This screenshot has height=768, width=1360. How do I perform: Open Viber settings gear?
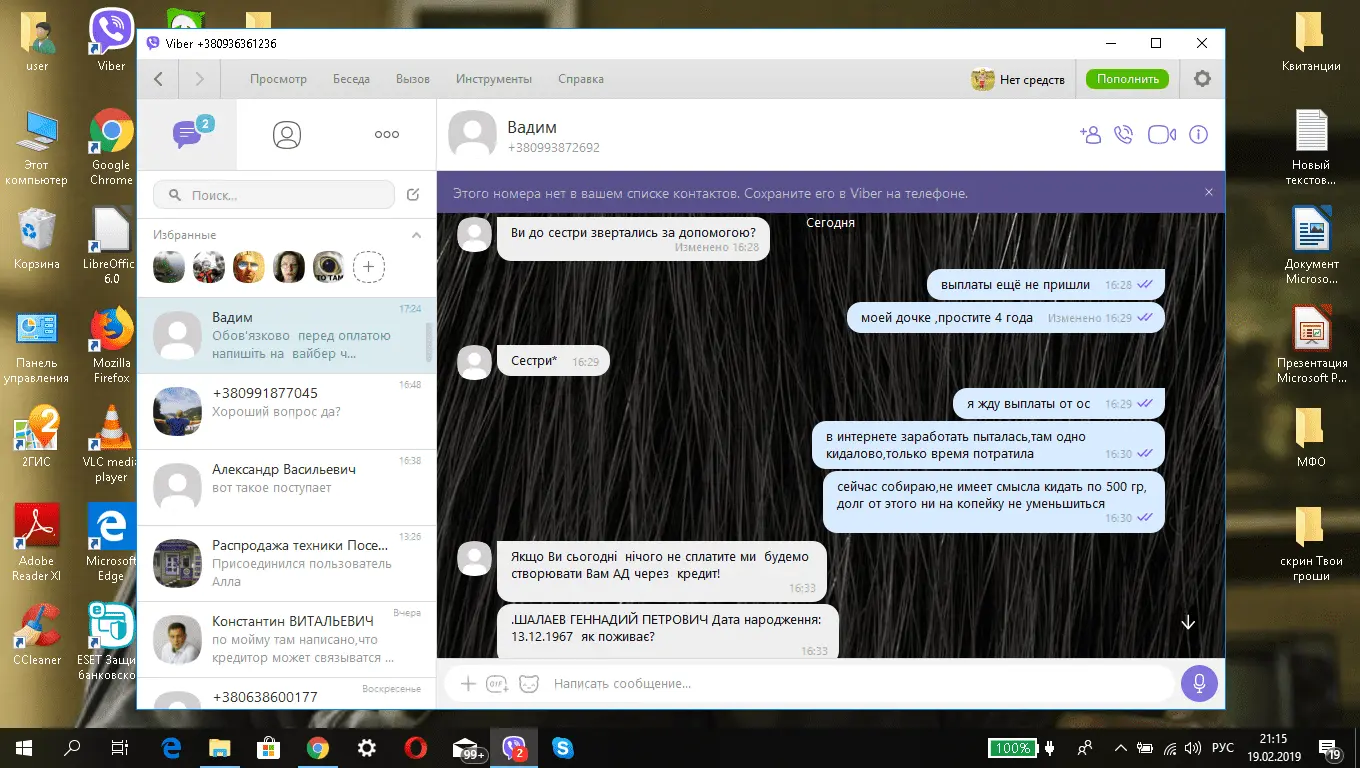[x=1202, y=79]
